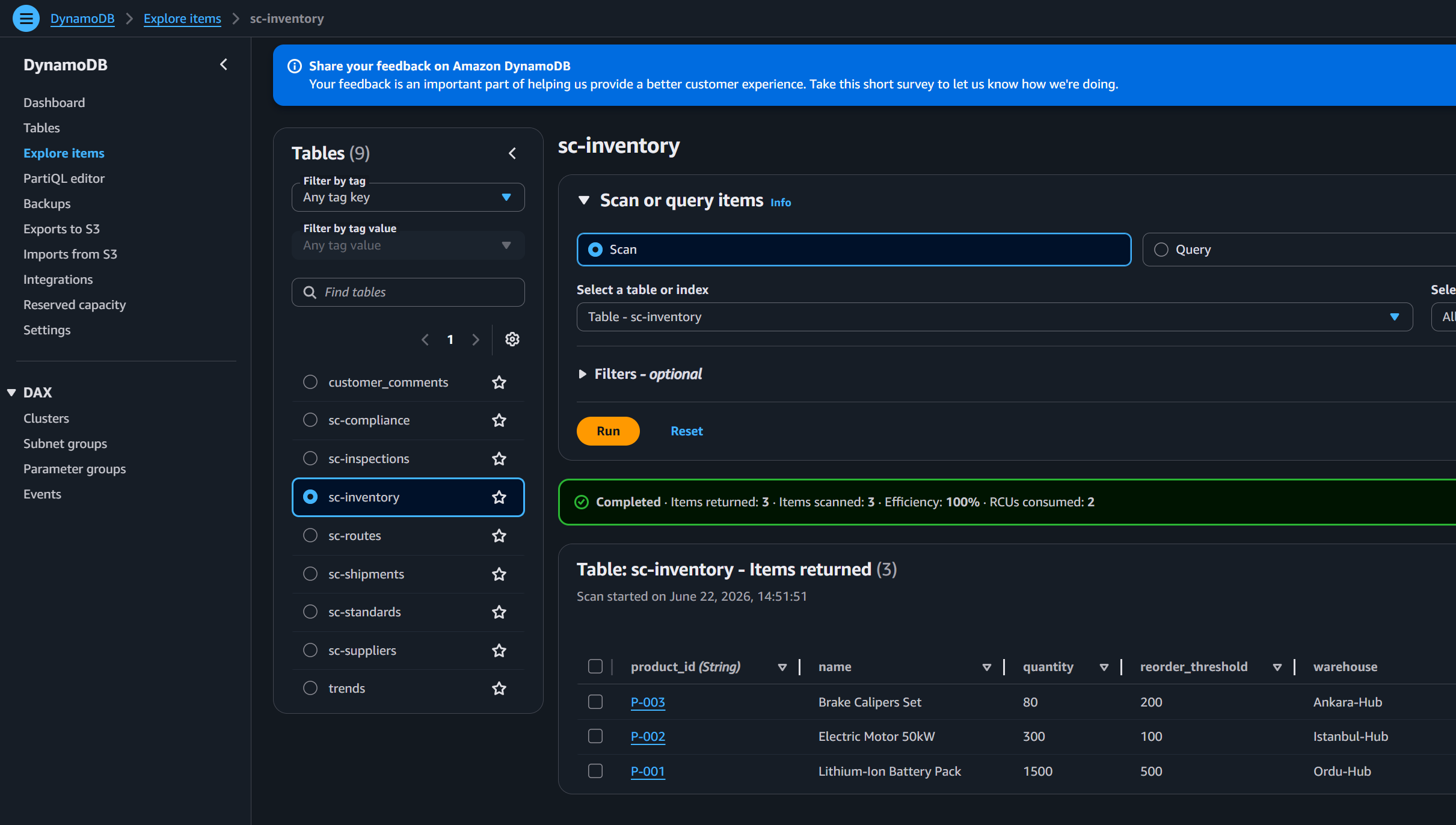Click the orange Run button
Viewport: 1456px width, 825px height.
[608, 432]
